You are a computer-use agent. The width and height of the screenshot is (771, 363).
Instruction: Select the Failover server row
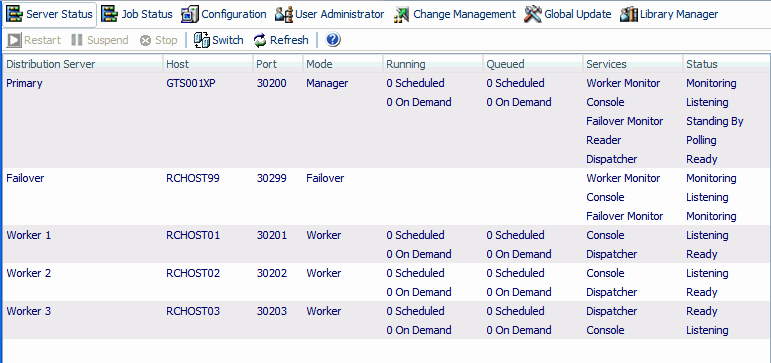(386, 197)
